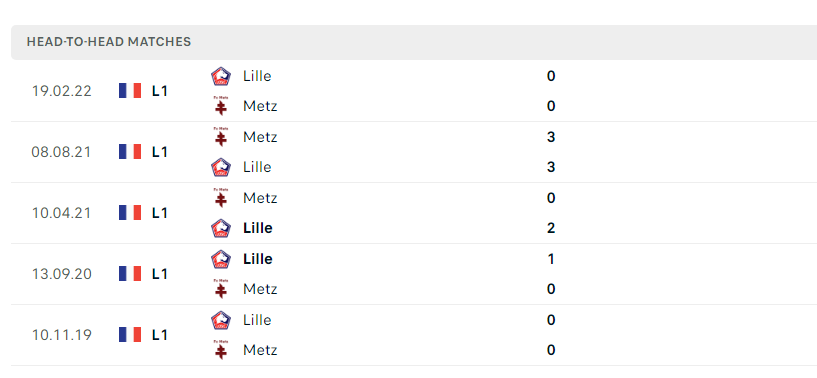Click Lille crest in 19.02.22 match
817x378 pixels.
click(x=221, y=76)
